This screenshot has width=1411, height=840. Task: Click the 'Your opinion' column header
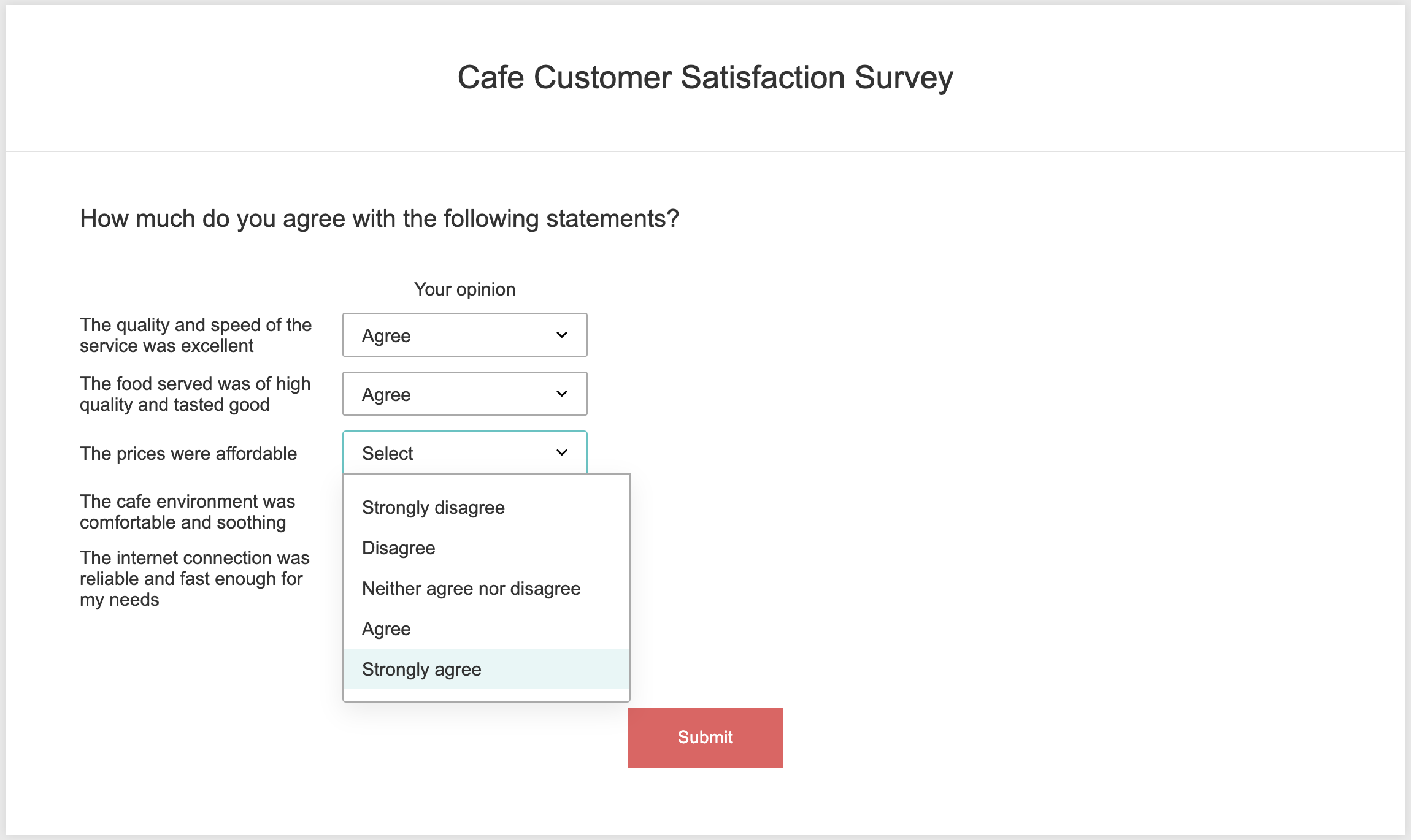click(x=464, y=289)
